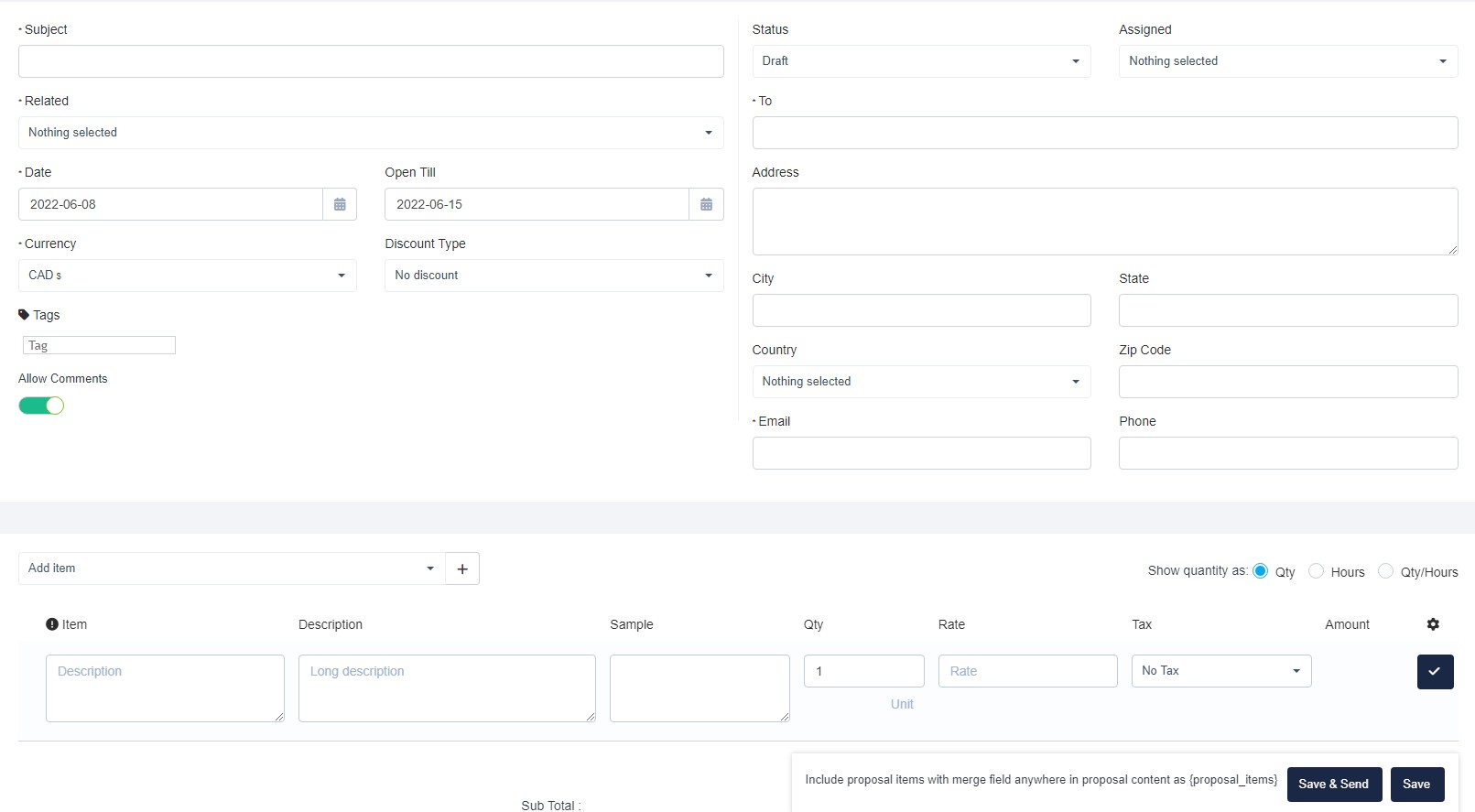Open the Date calendar picker icon
The width and height of the screenshot is (1475, 812).
pyautogui.click(x=340, y=204)
